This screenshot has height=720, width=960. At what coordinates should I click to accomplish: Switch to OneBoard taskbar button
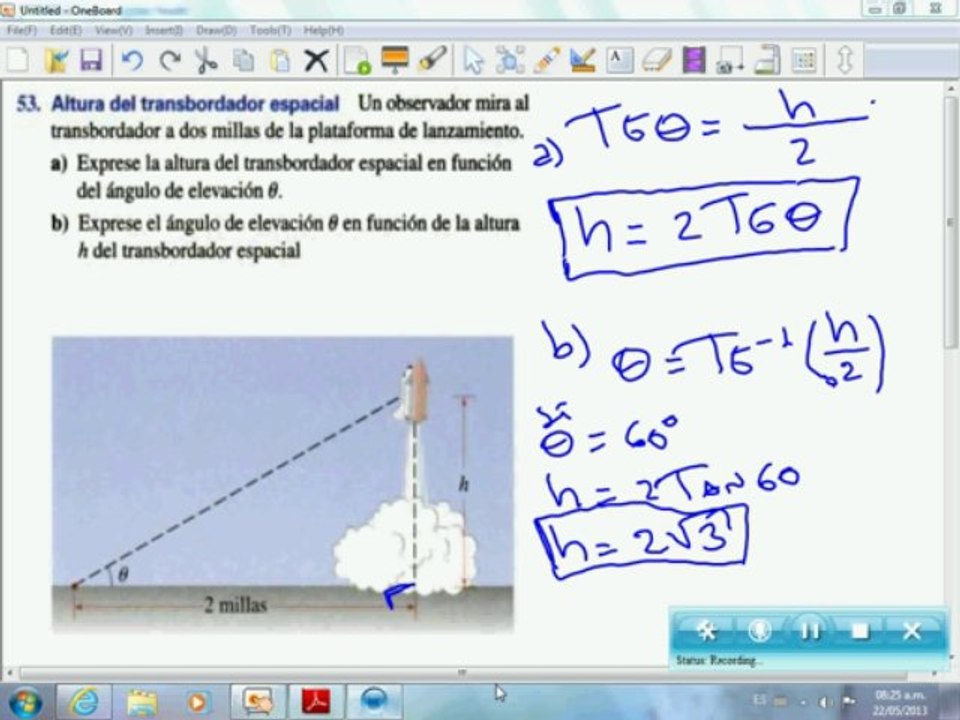click(257, 702)
